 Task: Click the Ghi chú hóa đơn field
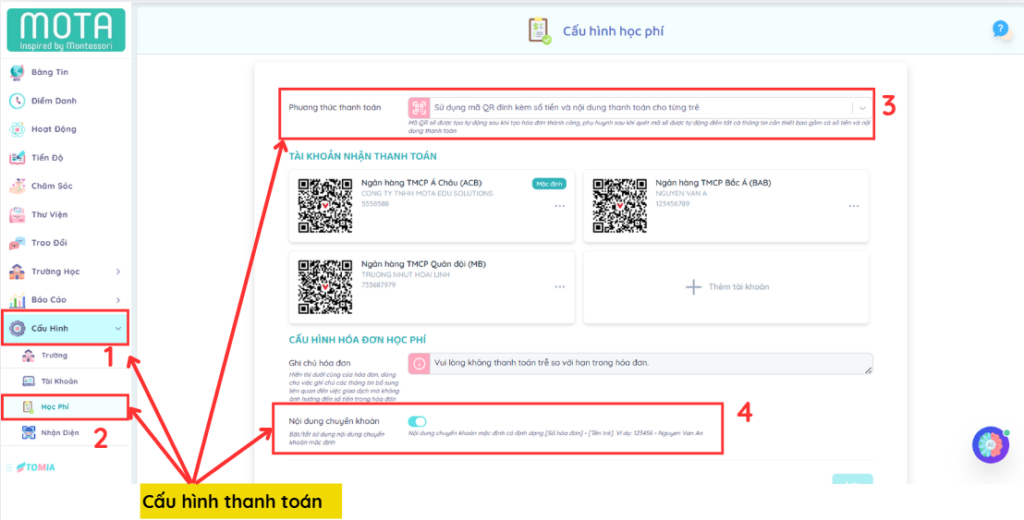(x=640, y=363)
